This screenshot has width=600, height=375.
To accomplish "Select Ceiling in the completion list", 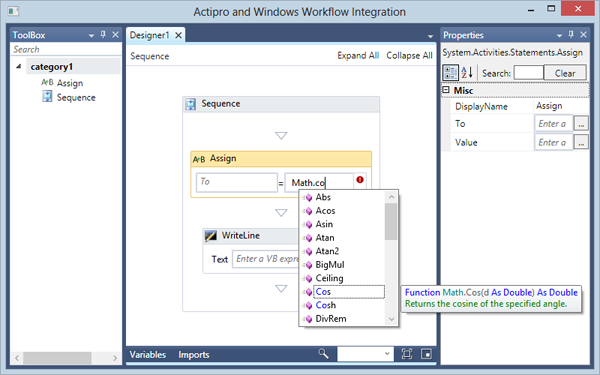I will tap(329, 279).
